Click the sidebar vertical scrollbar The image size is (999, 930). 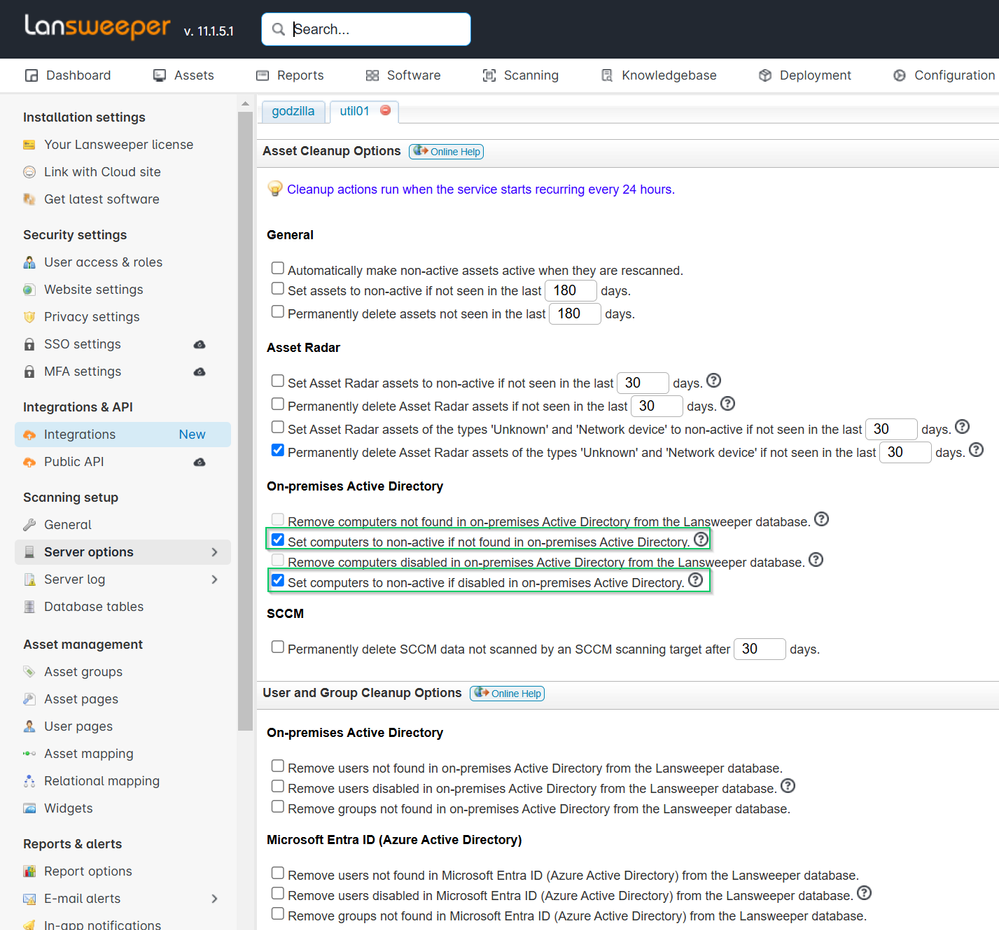(245, 400)
